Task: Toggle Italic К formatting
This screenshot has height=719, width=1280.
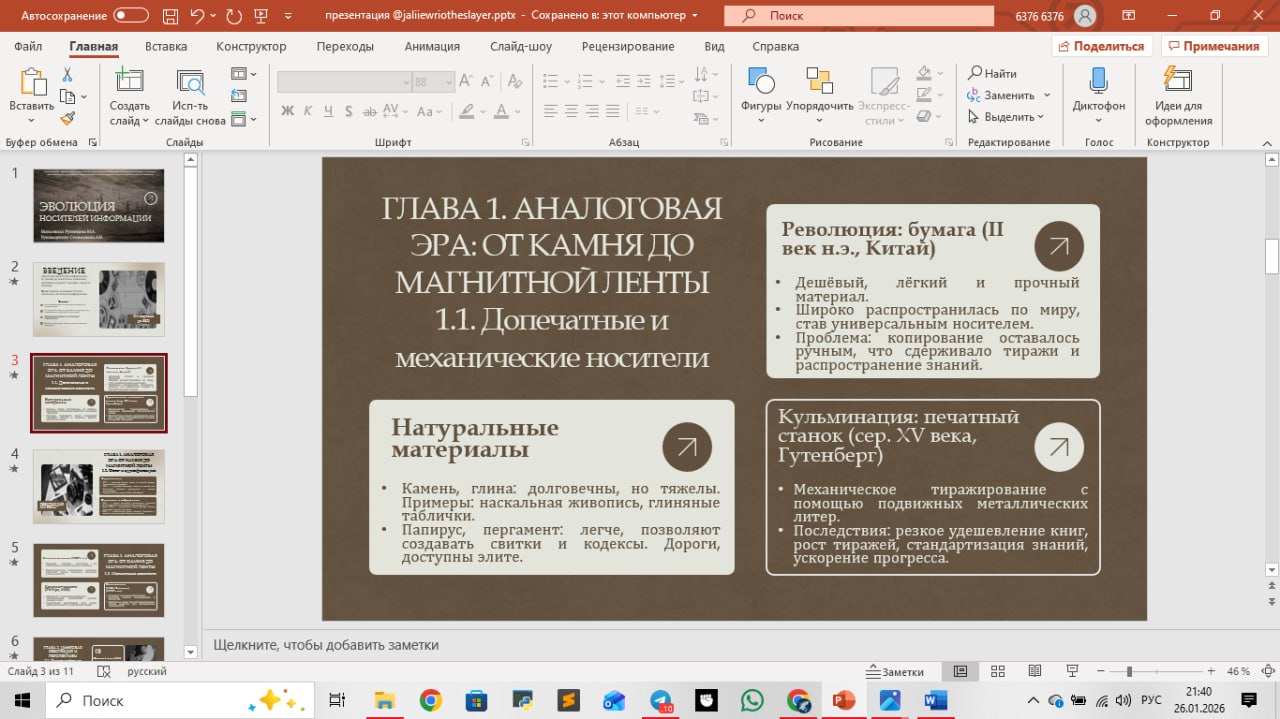Action: click(x=310, y=111)
